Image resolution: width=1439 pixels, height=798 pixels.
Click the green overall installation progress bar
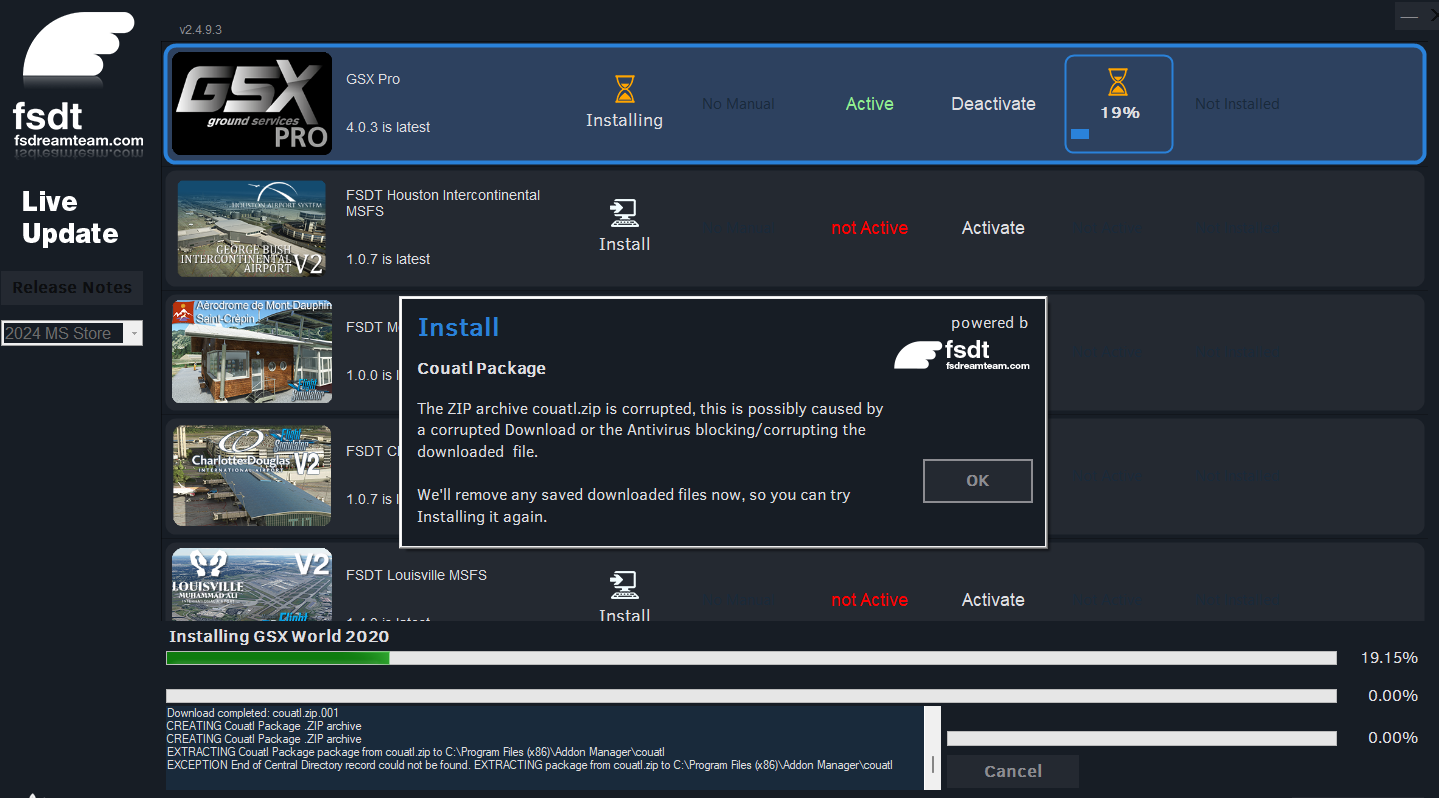click(751, 658)
